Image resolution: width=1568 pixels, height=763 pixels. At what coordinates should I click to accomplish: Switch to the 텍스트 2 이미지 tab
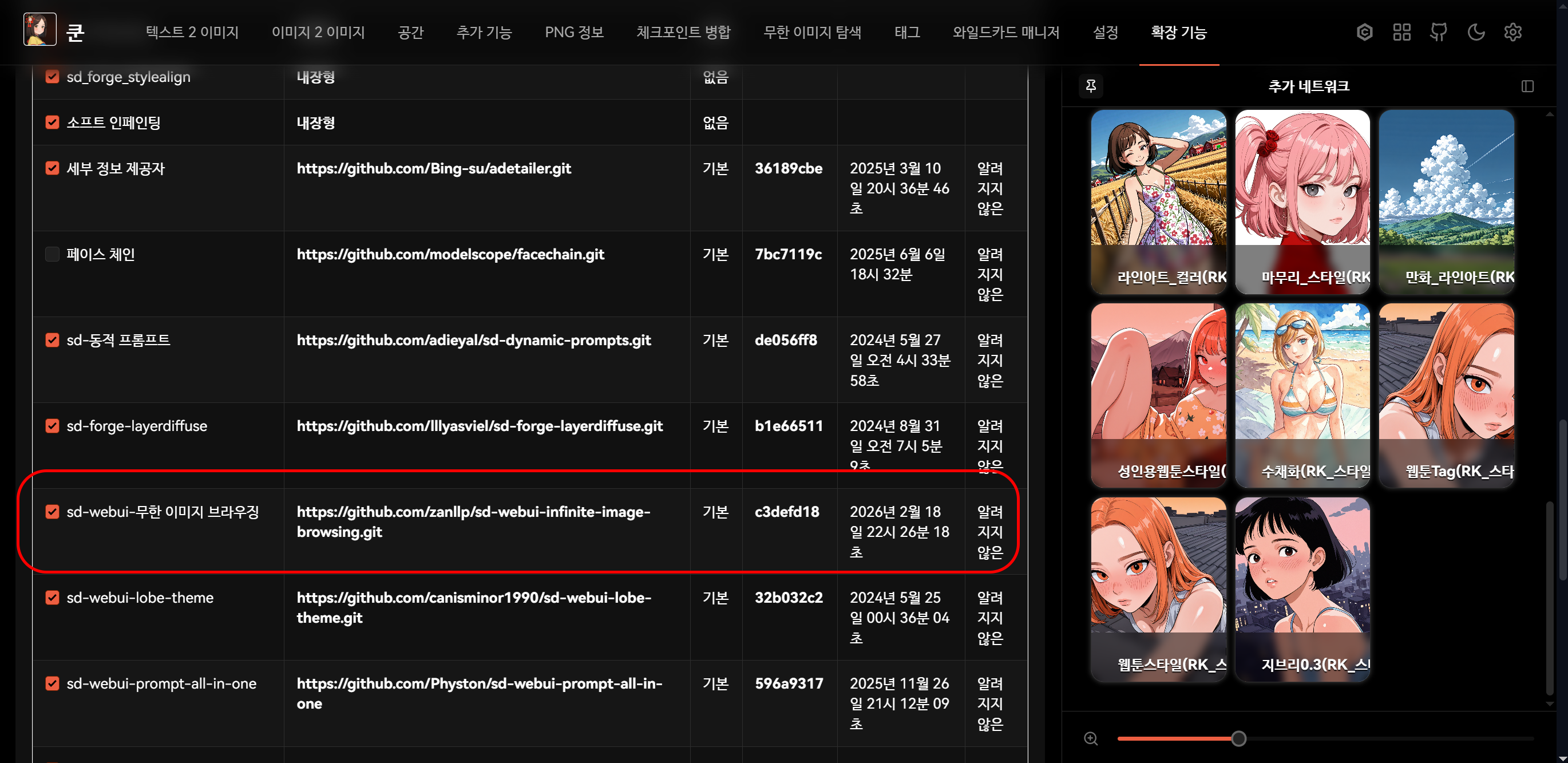coord(192,32)
